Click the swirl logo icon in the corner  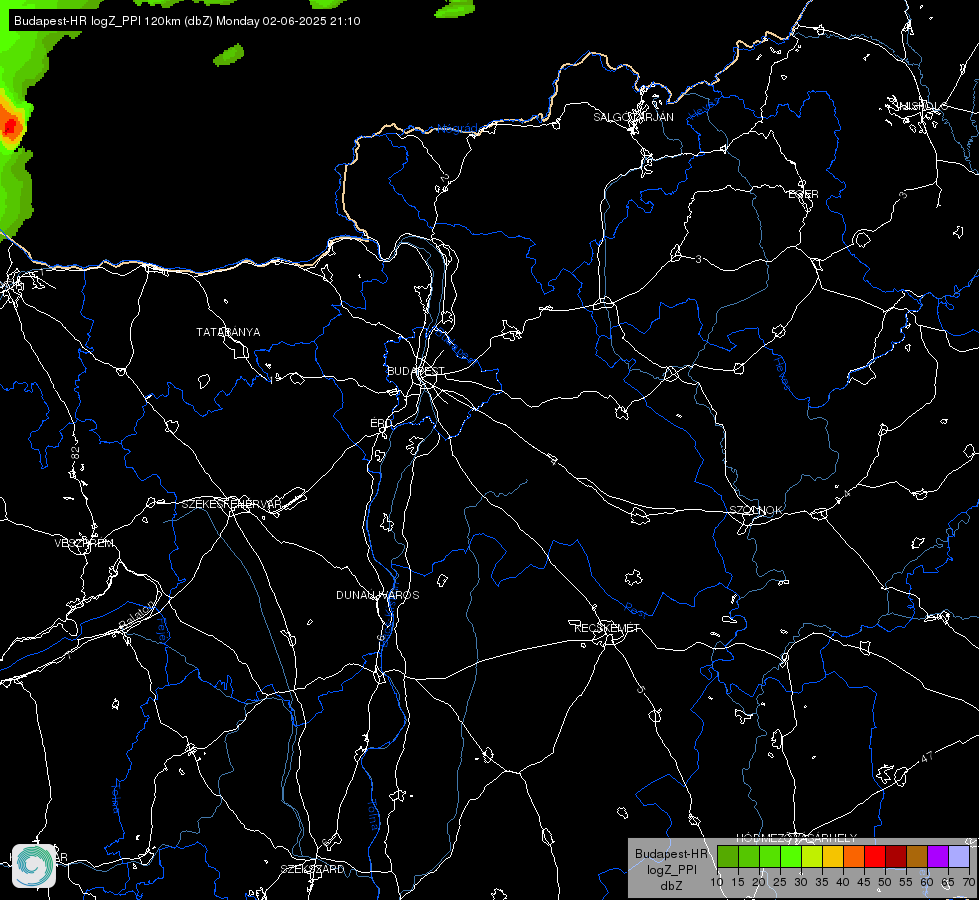pos(34,865)
